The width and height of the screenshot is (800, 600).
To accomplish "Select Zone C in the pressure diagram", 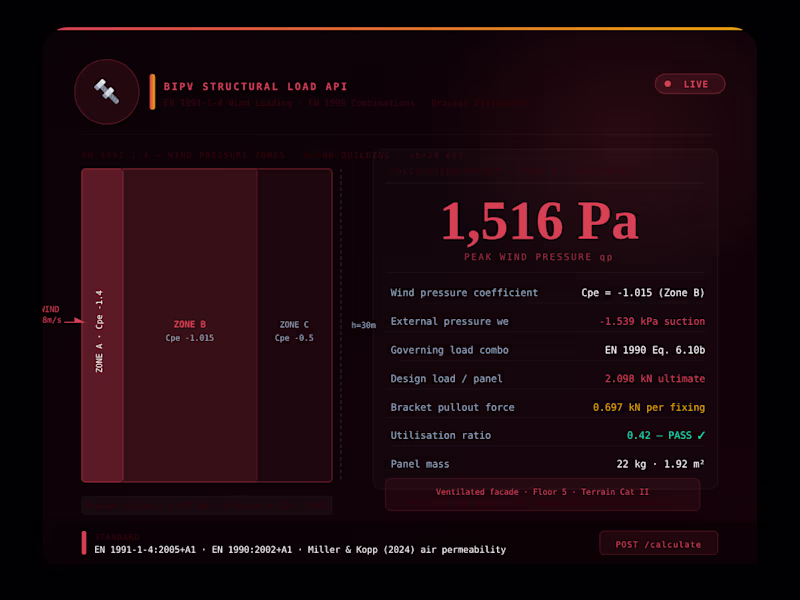I will click(x=294, y=326).
